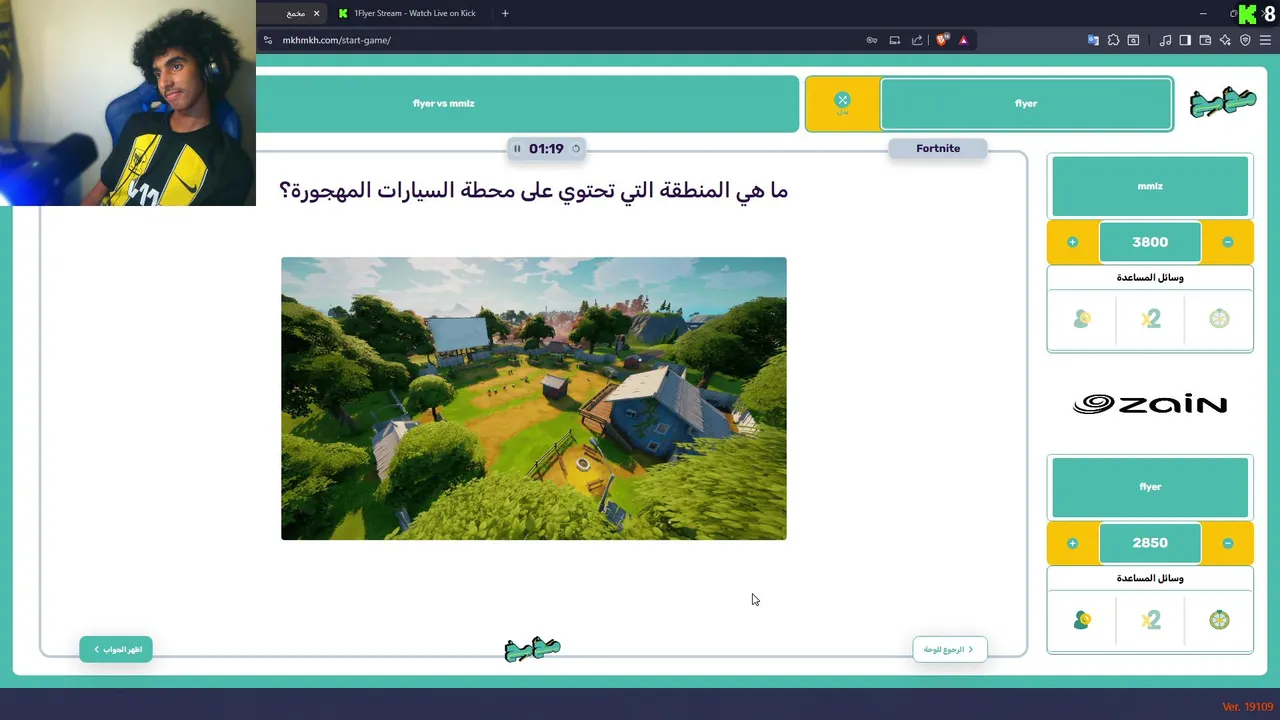Click the flyer vs mmlz game title banner
The height and width of the screenshot is (720, 1280).
pyautogui.click(x=527, y=103)
